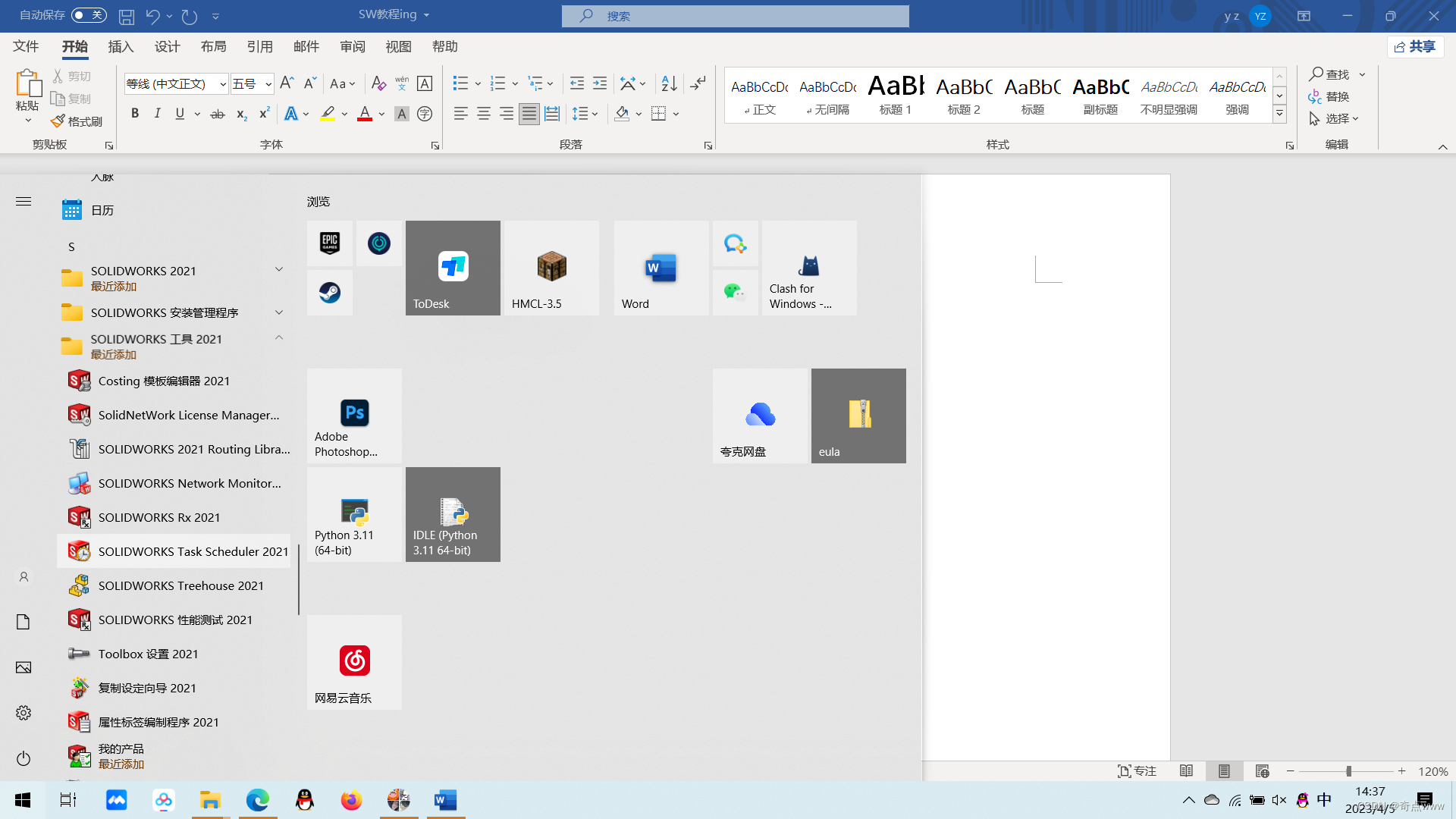Viewport: 1456px width, 819px height.
Task: Click the bullet list icon
Action: click(460, 83)
